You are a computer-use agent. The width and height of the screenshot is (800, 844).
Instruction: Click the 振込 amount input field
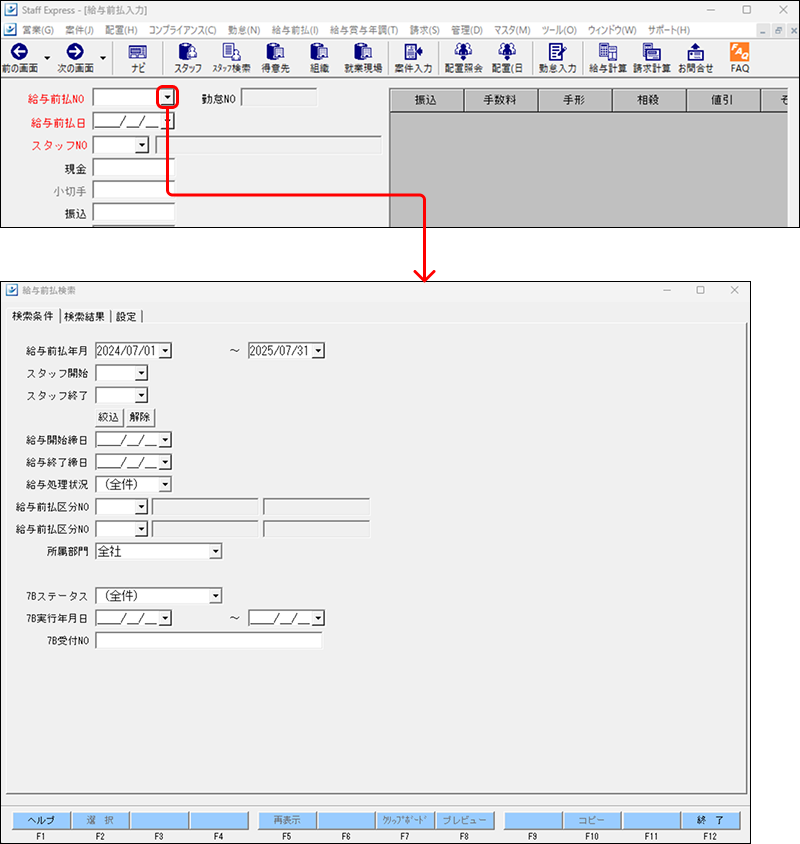click(x=134, y=213)
